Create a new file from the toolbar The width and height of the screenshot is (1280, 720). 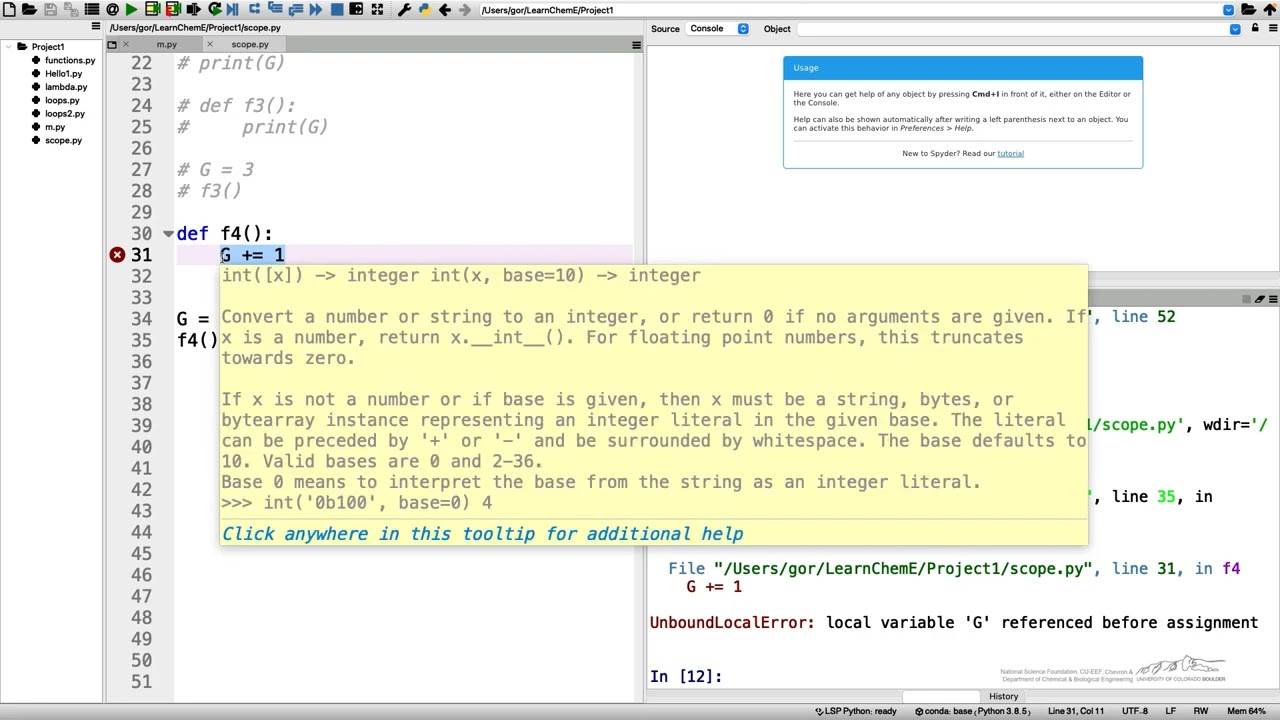[9, 10]
